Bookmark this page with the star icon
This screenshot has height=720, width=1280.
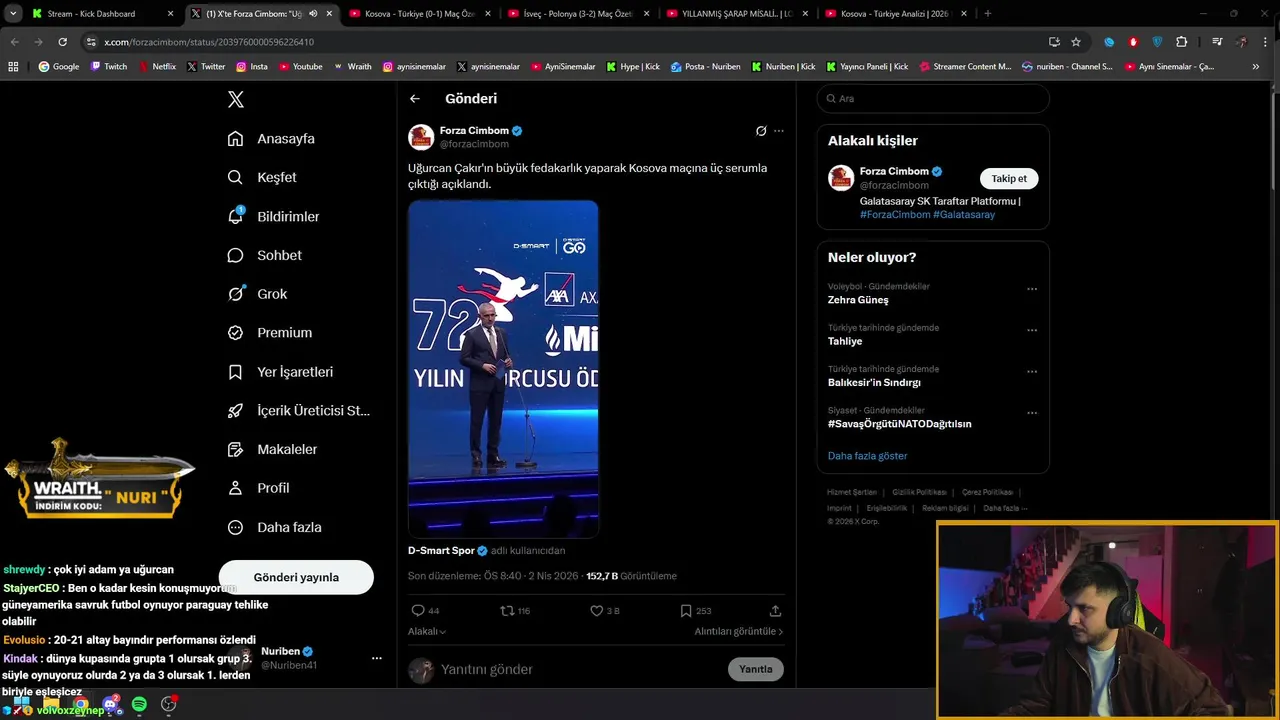tap(1076, 42)
